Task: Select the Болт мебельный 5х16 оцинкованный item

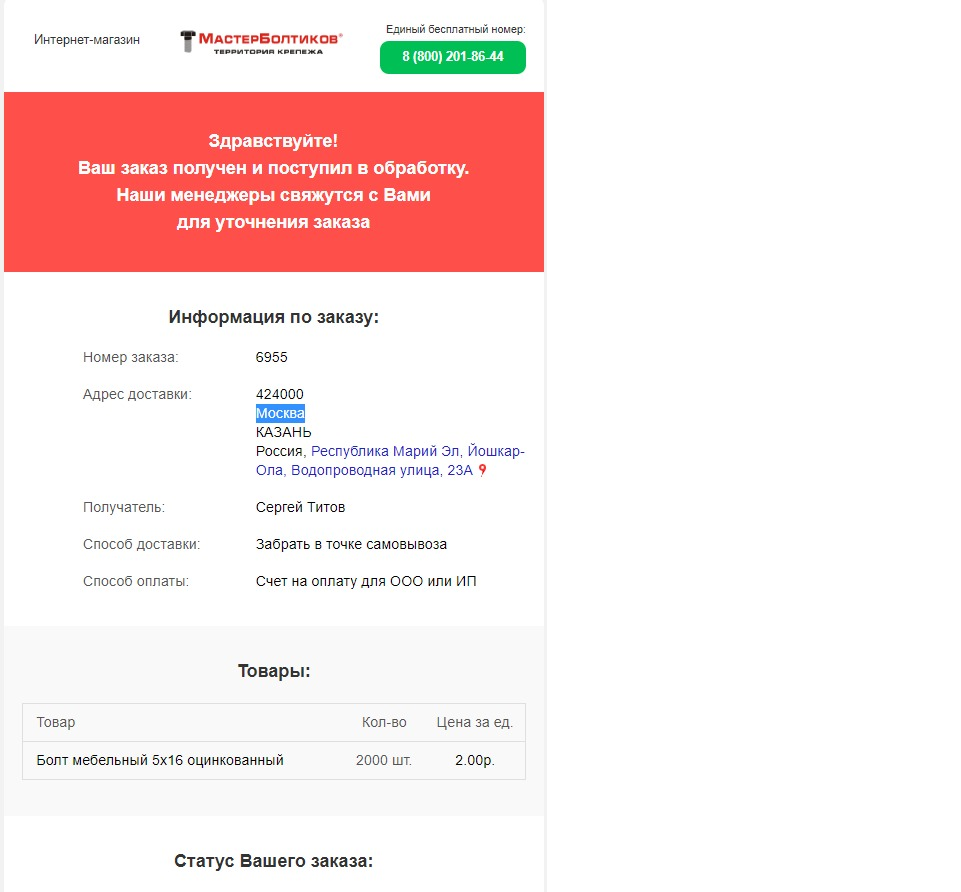Action: tap(160, 760)
